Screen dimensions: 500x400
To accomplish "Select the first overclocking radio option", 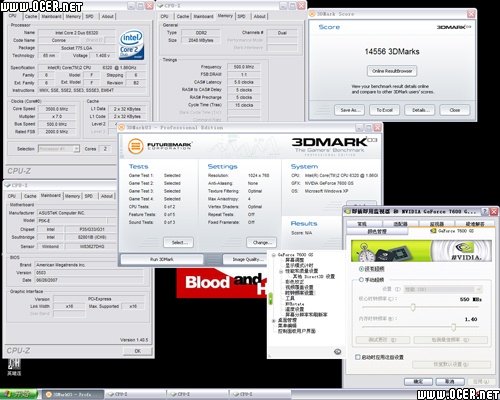I will coord(361,269).
